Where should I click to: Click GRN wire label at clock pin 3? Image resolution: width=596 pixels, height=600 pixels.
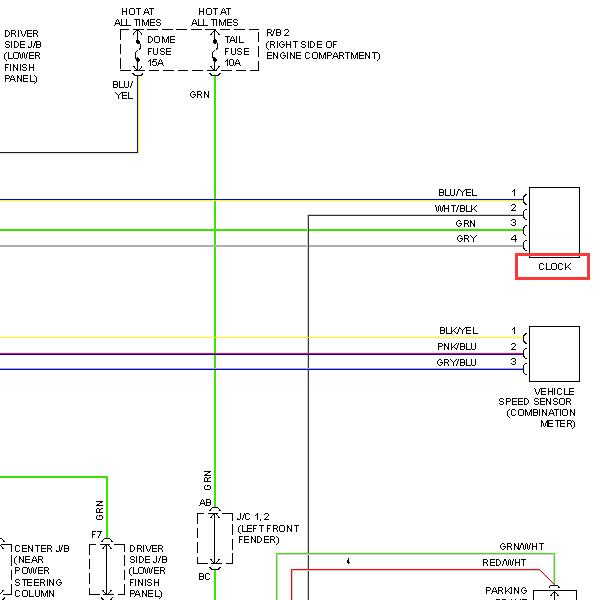pos(466,223)
